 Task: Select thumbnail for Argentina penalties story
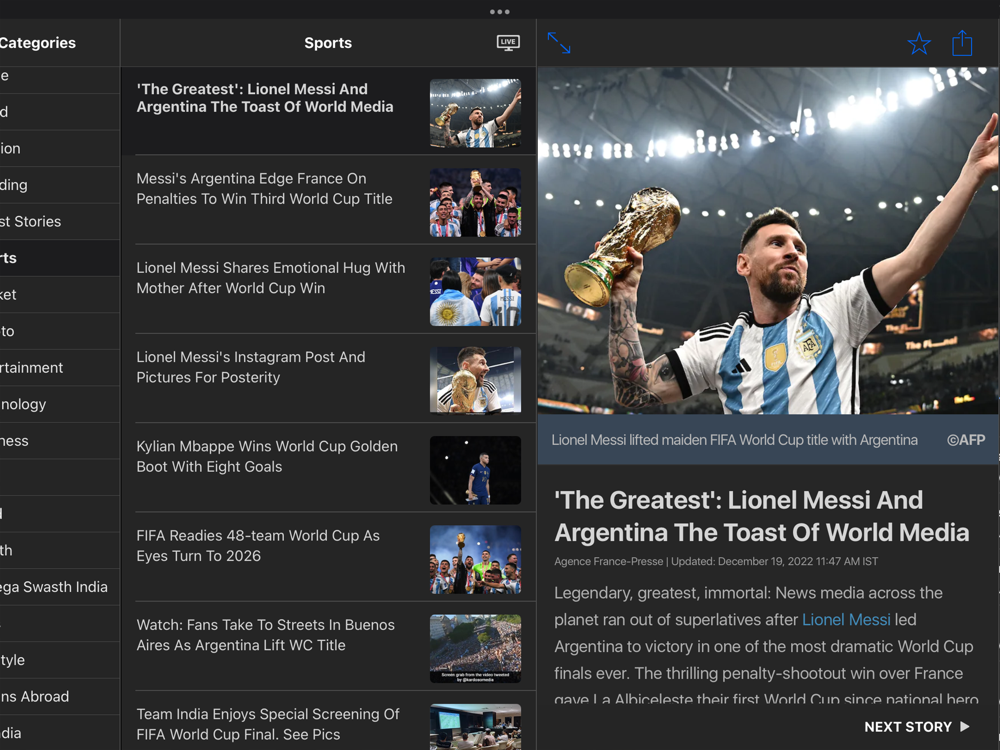click(x=475, y=203)
